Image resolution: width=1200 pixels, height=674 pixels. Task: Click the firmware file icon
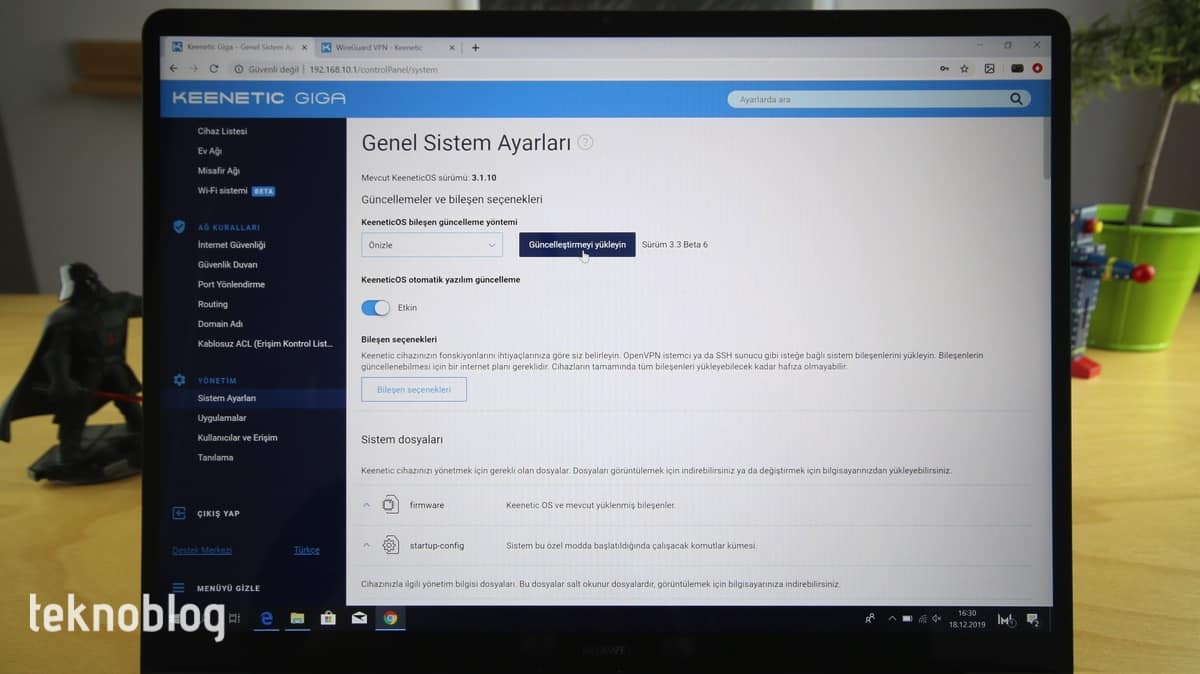[390, 505]
